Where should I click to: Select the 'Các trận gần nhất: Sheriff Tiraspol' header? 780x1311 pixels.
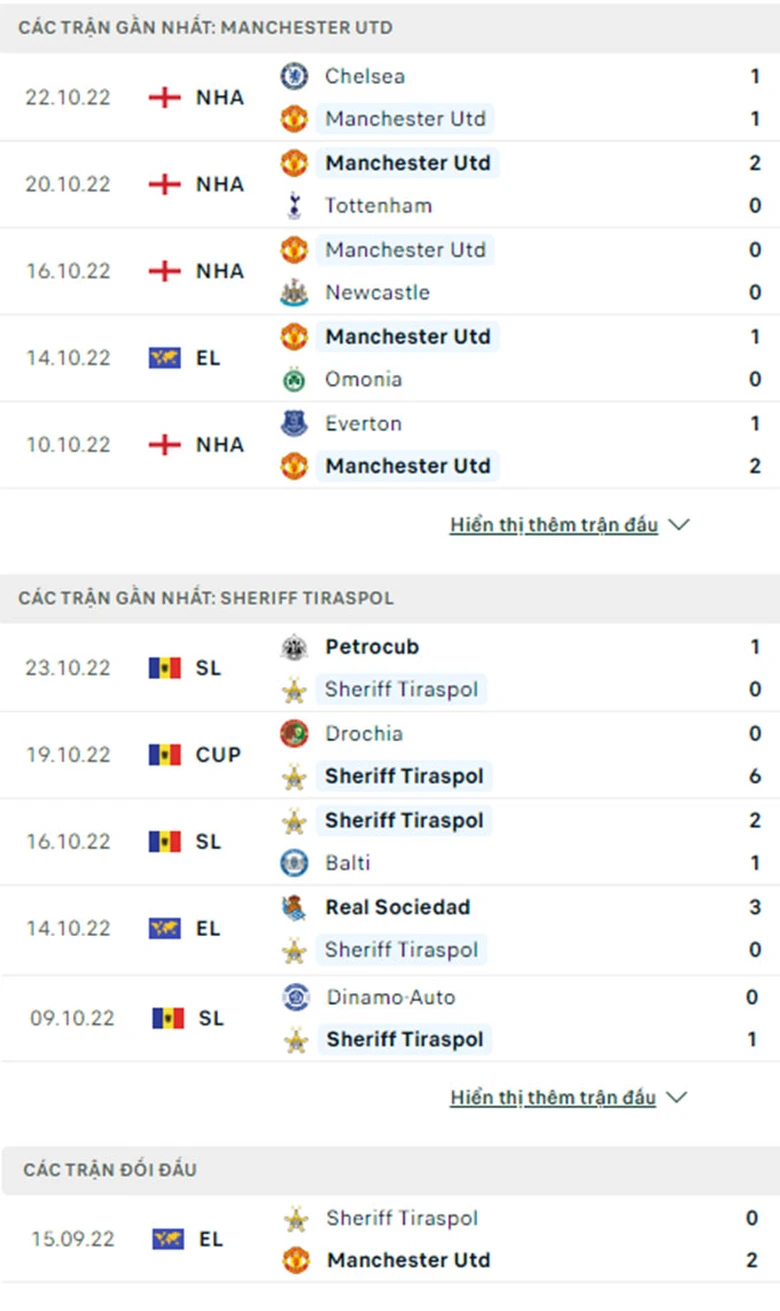[x=206, y=598]
